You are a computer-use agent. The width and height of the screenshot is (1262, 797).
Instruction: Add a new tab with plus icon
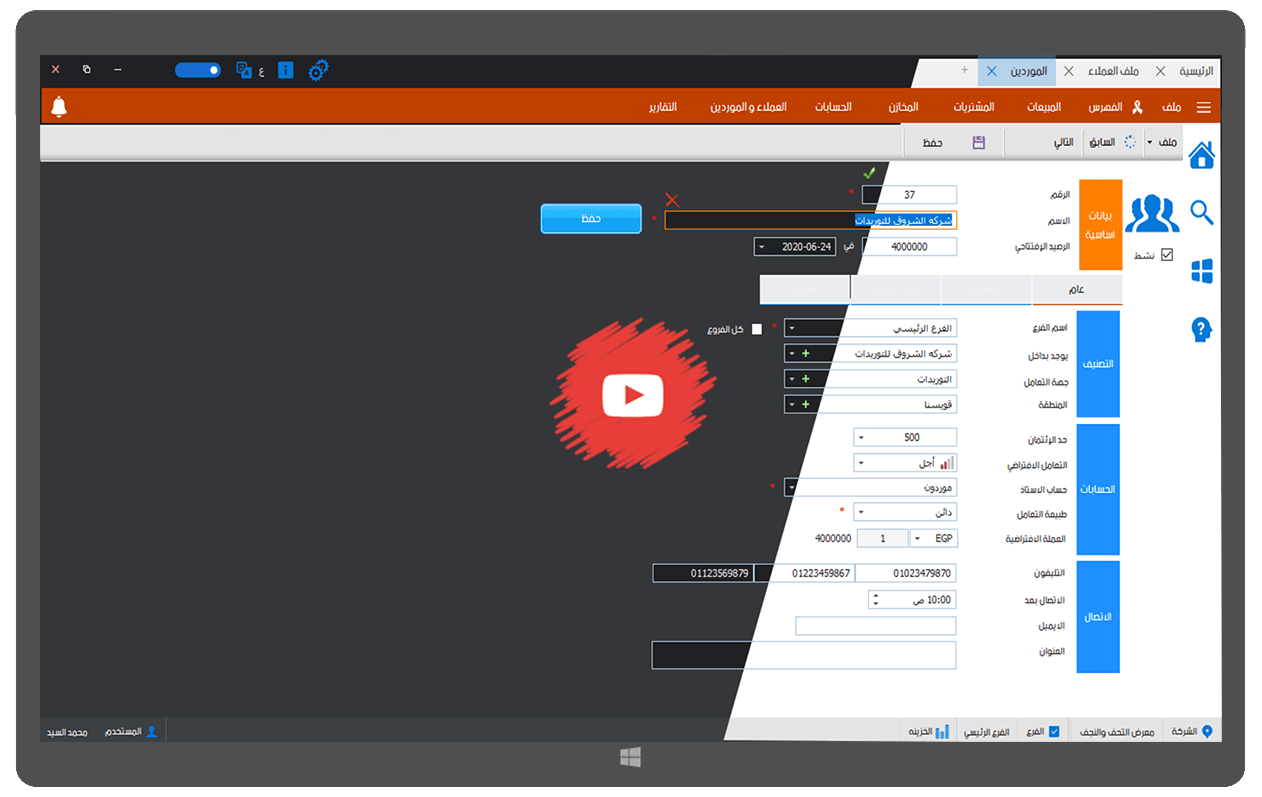click(964, 70)
